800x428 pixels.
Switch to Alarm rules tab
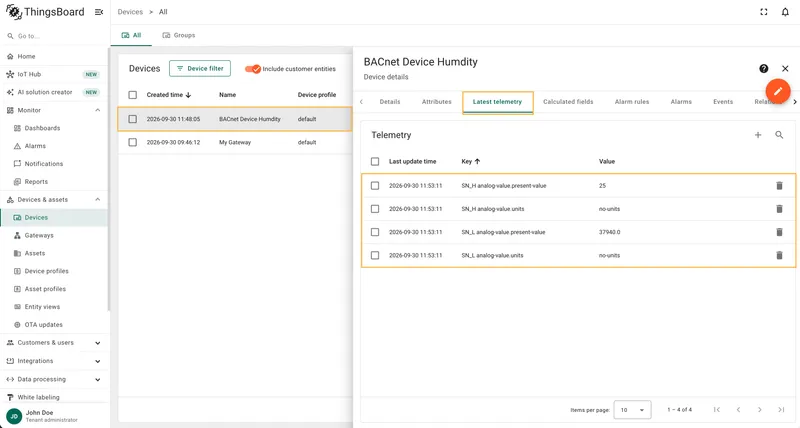[x=632, y=102]
